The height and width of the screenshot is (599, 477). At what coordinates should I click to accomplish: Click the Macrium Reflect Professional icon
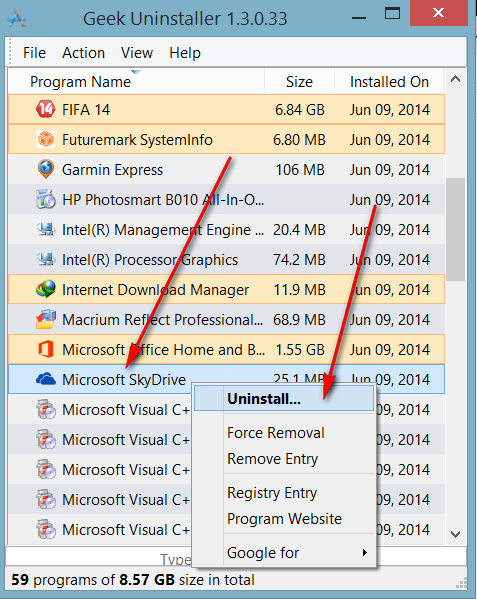coord(45,319)
